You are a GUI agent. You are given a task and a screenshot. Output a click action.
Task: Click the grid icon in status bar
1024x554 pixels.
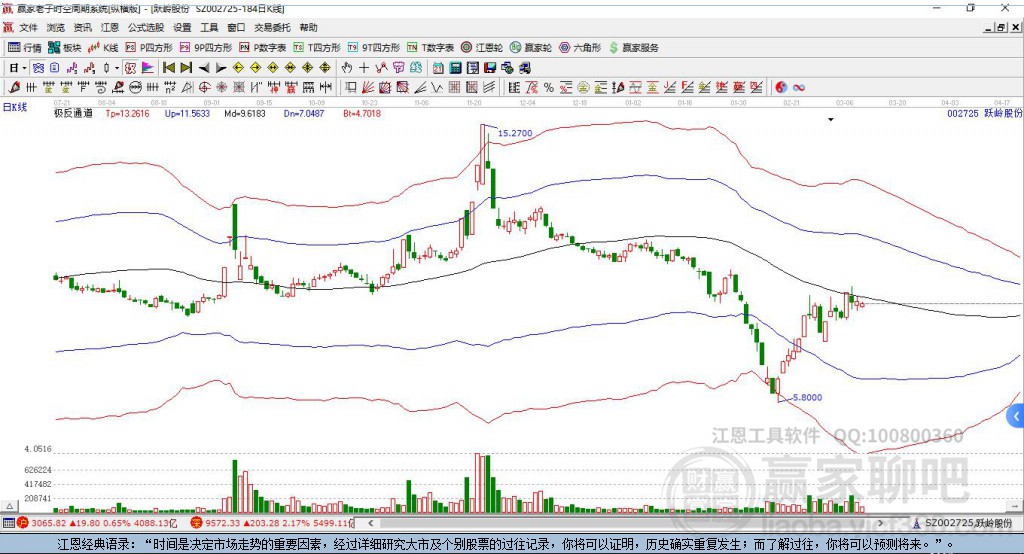coord(8,523)
